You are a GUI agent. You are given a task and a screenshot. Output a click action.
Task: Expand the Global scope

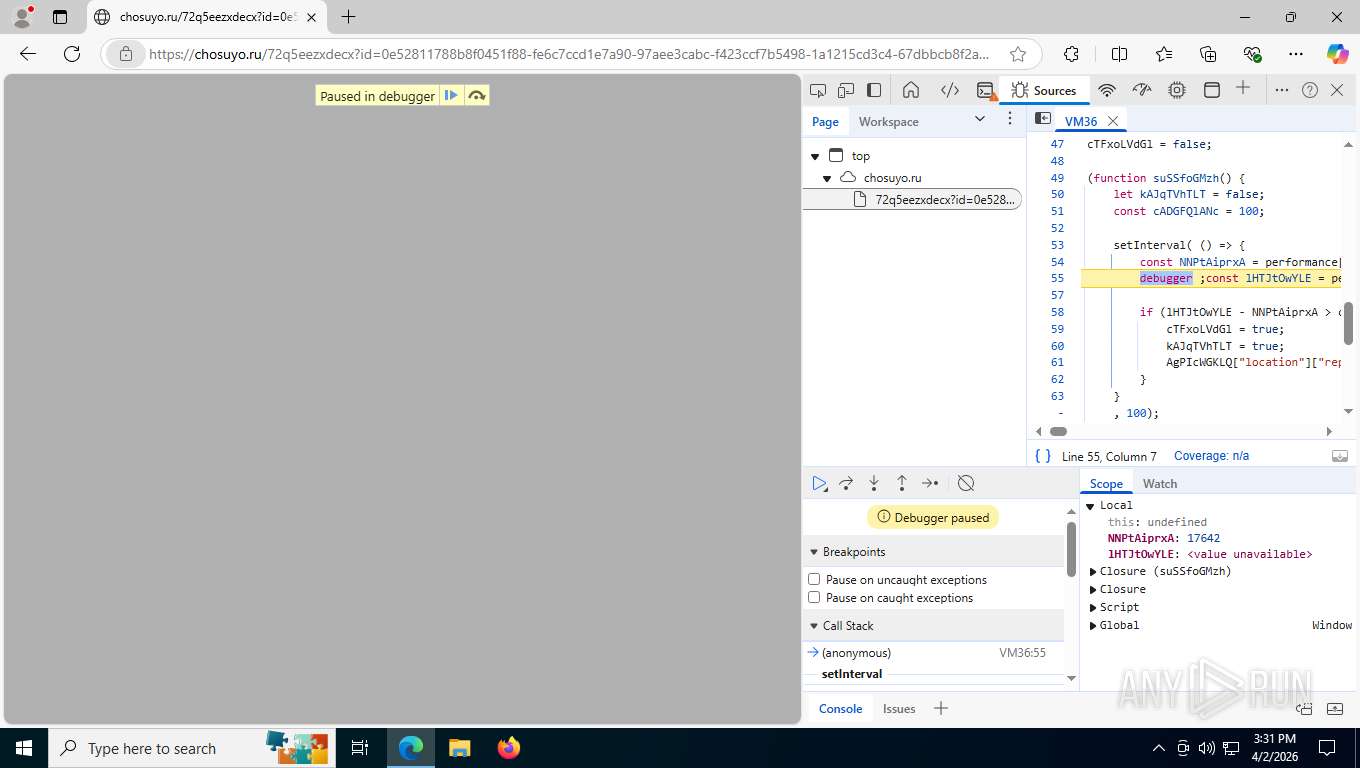click(x=1093, y=626)
